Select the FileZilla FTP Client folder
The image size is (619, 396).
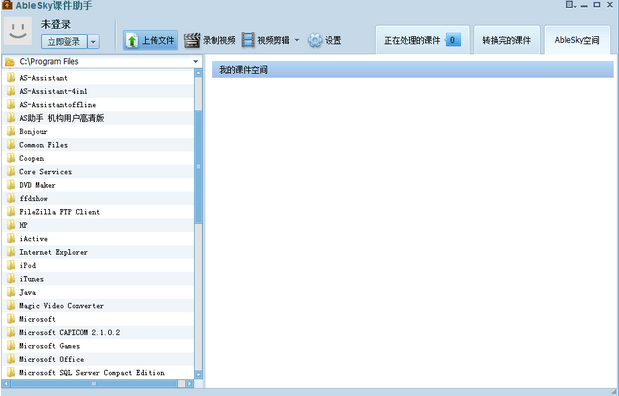(98, 212)
